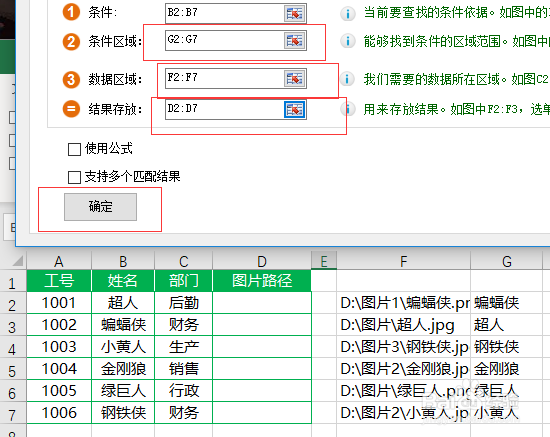Select path cell D:\图片\超人.jpg

403,325
